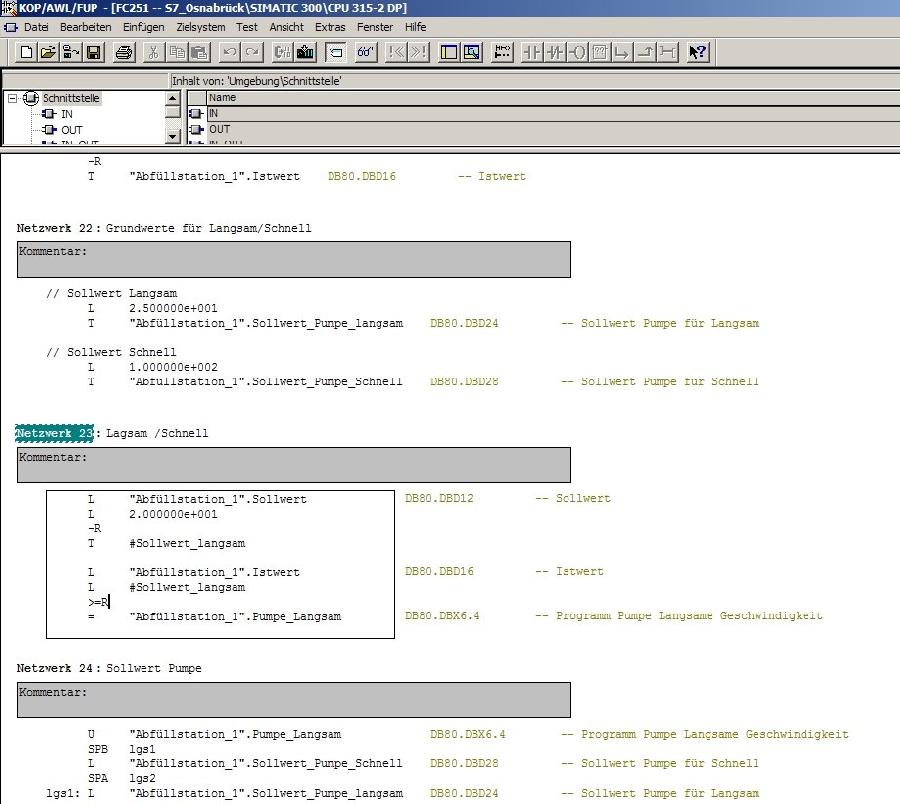
Task: Click the download to PLC icon
Action: pos(306,52)
